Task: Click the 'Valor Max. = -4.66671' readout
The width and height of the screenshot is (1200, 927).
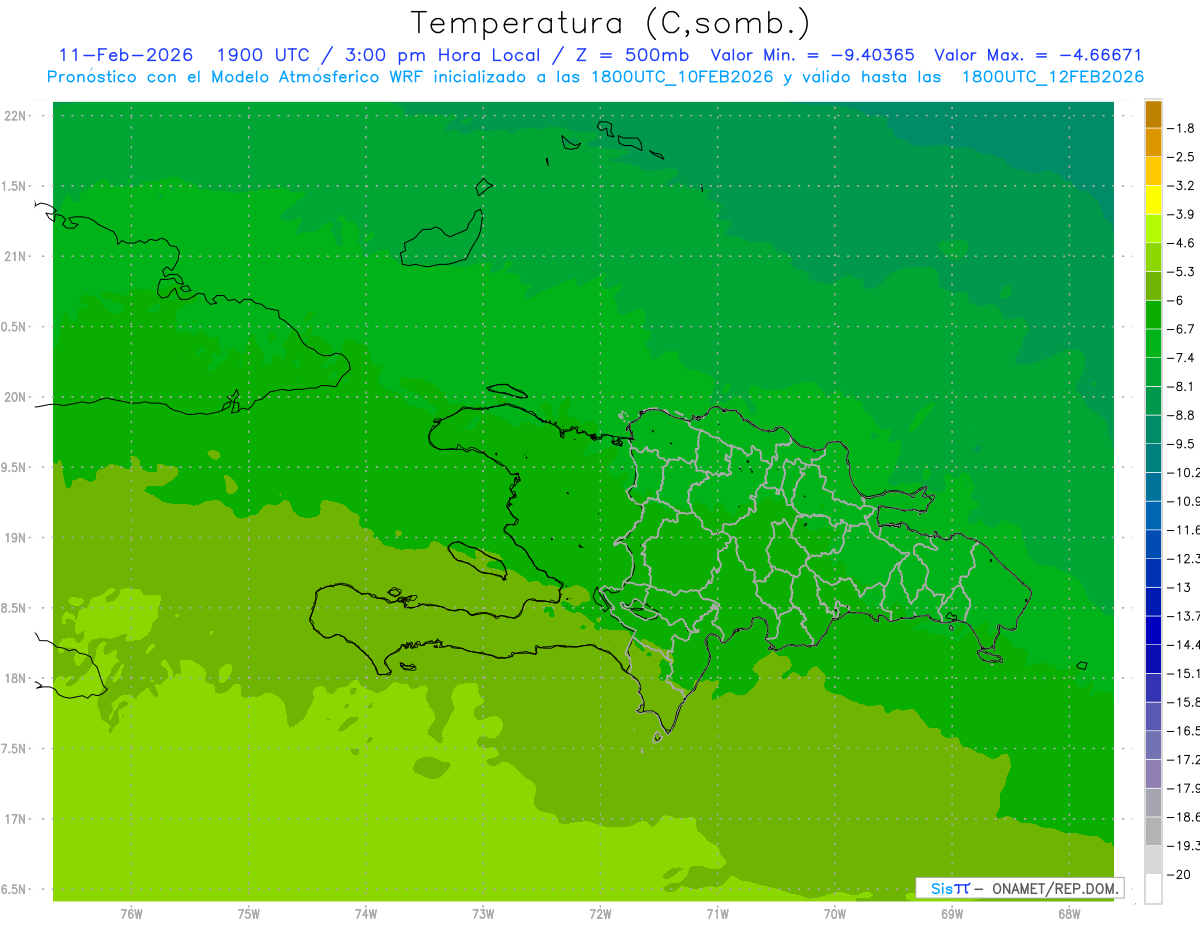Action: 1038,55
